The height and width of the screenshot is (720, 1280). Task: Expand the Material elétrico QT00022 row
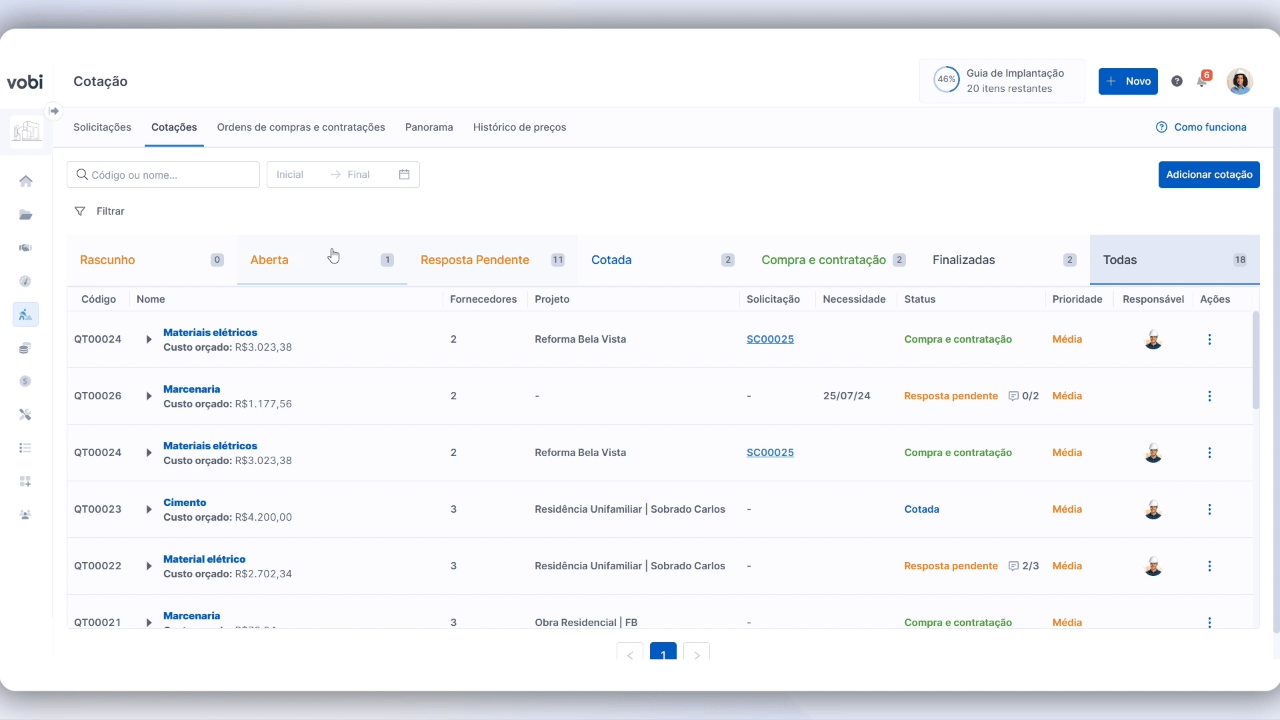click(149, 566)
